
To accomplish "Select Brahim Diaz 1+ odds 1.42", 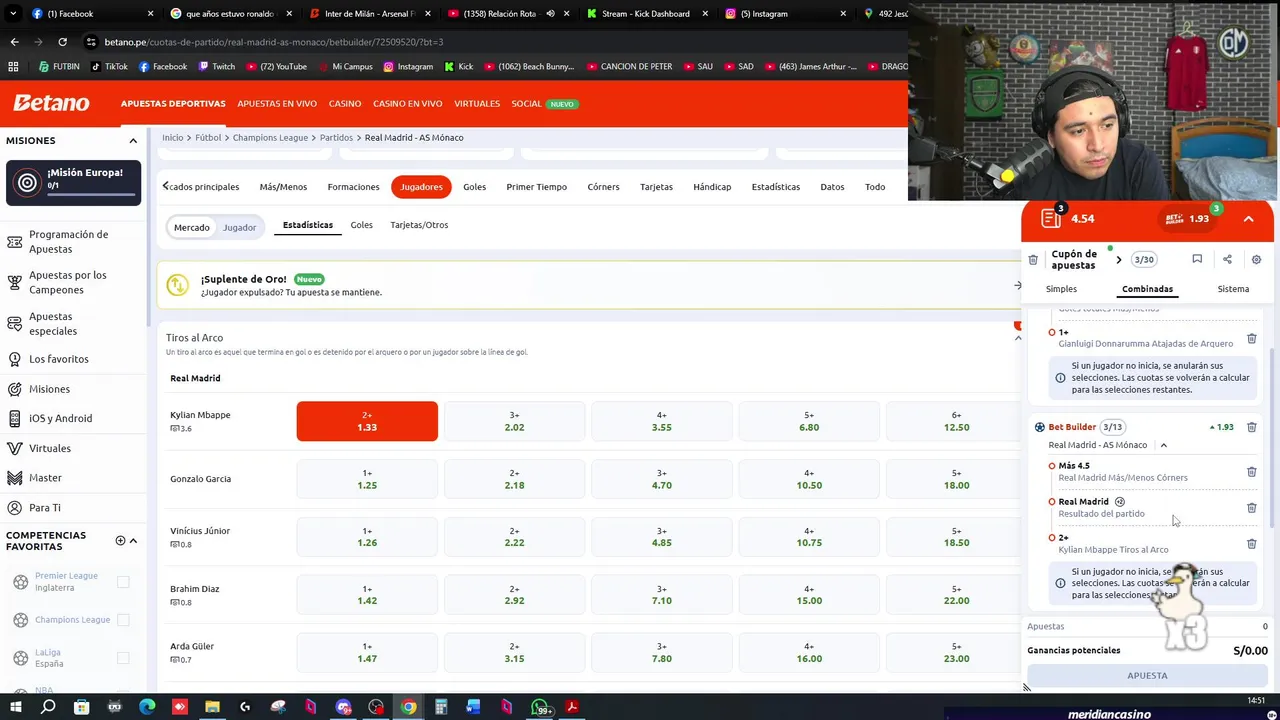I will 367,595.
